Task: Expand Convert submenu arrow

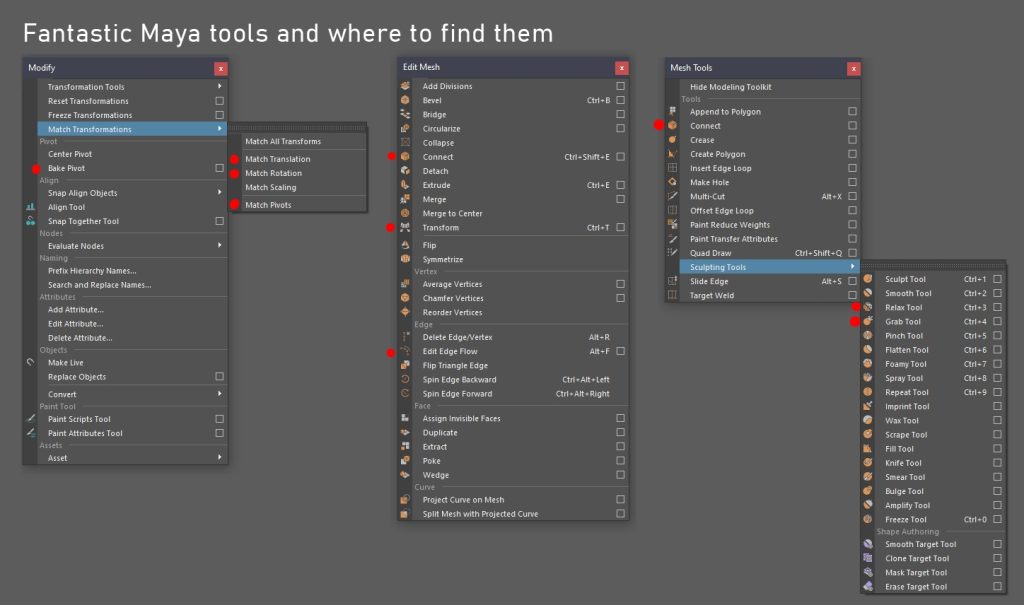Action: click(x=219, y=393)
